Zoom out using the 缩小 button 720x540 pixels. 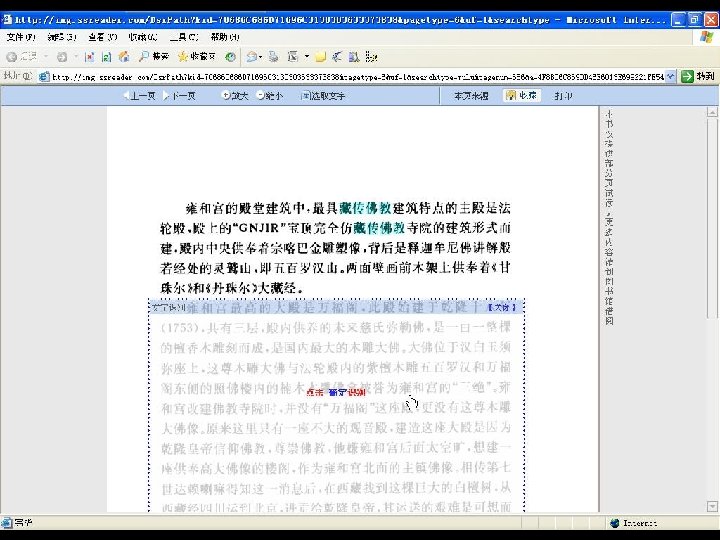[270, 96]
